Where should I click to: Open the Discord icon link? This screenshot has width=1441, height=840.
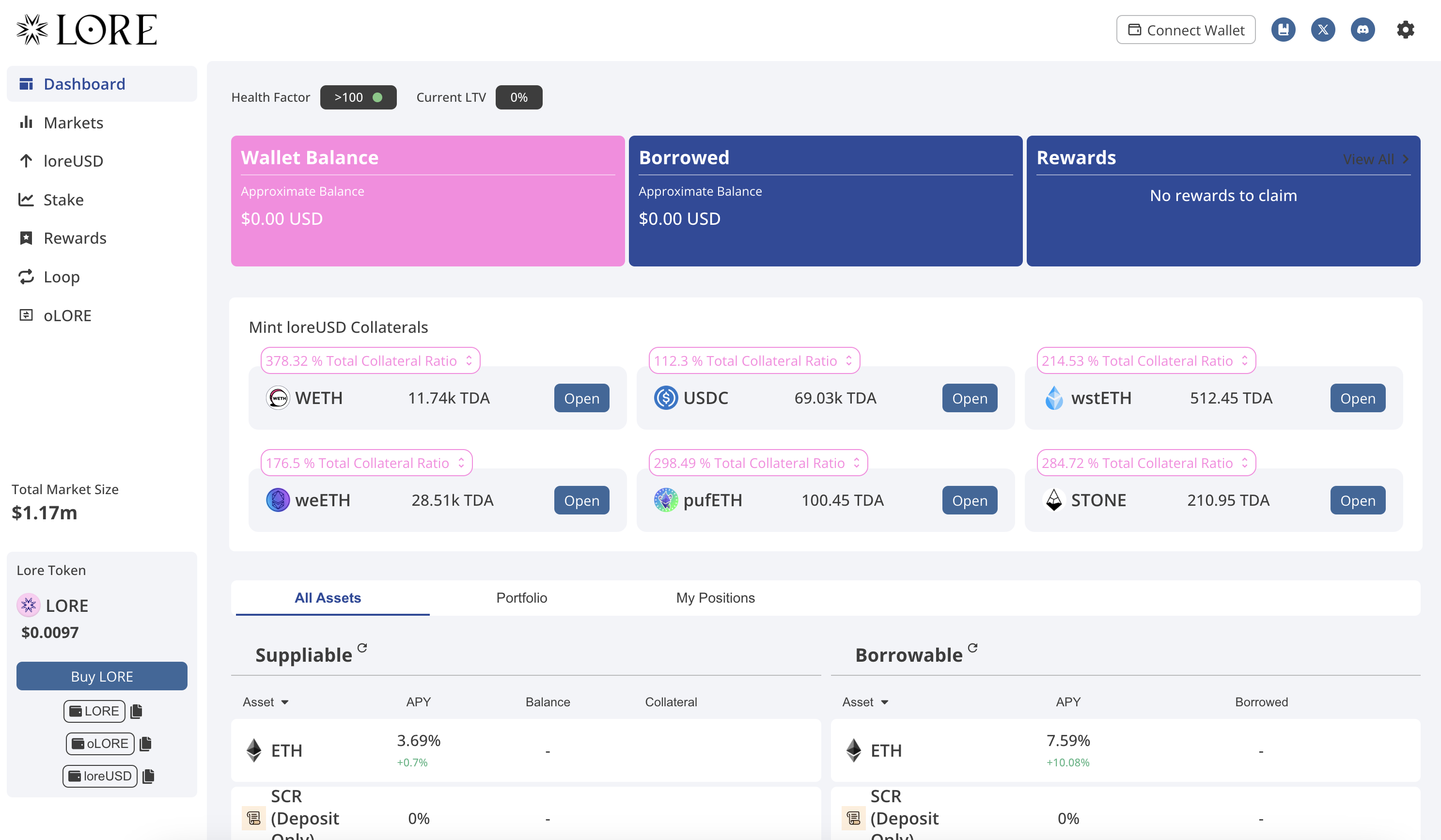(x=1363, y=30)
